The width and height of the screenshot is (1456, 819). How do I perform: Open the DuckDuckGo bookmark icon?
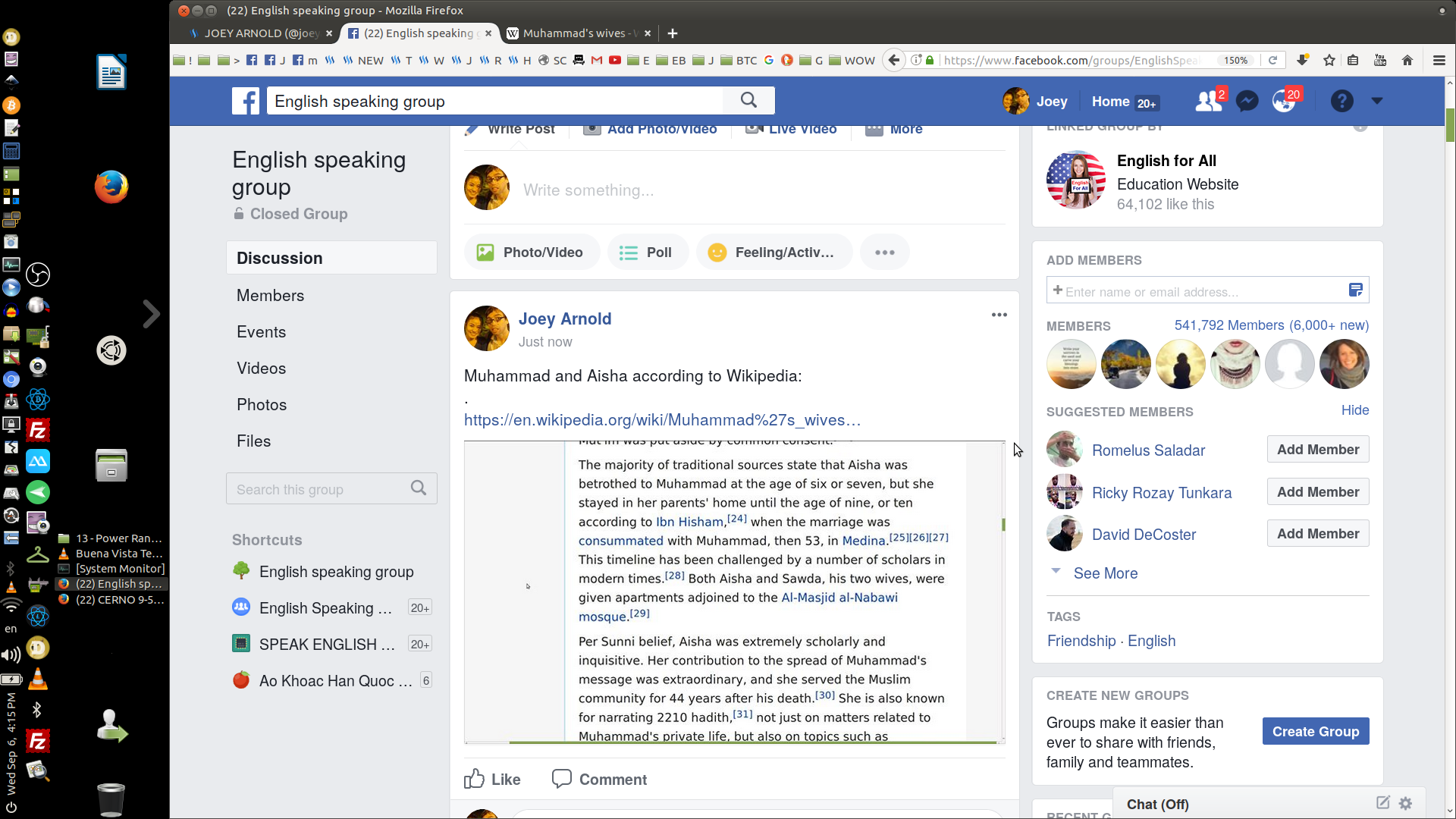(x=787, y=60)
